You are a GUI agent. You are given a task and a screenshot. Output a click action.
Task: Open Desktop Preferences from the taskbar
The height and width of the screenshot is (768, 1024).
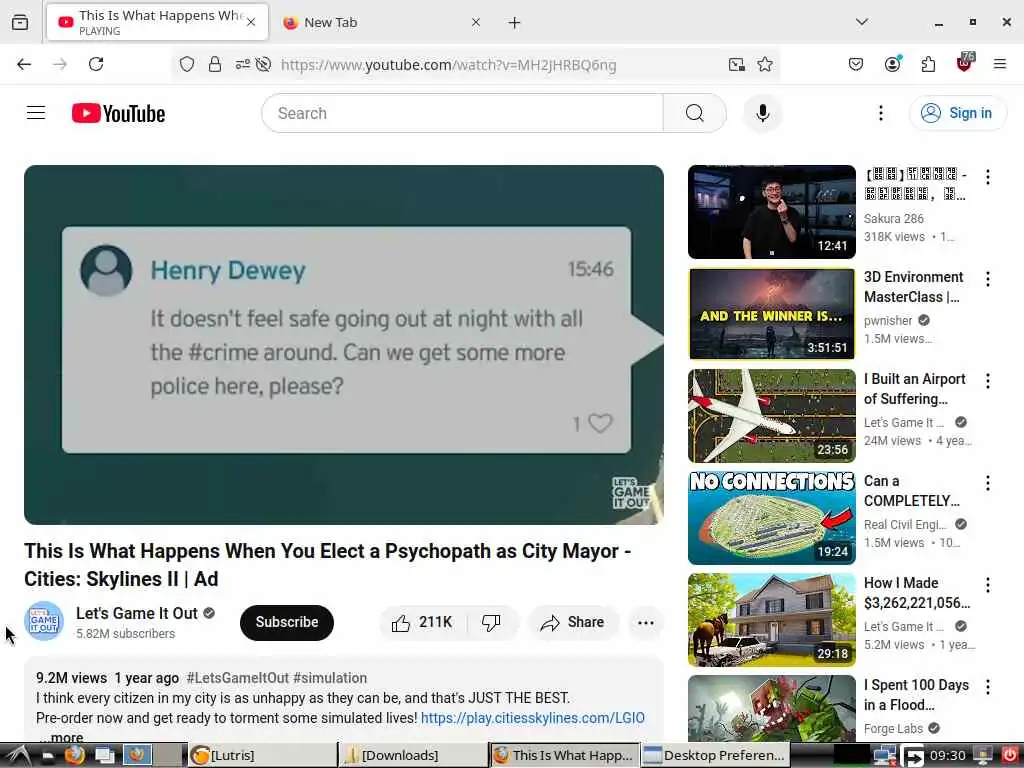pos(715,756)
